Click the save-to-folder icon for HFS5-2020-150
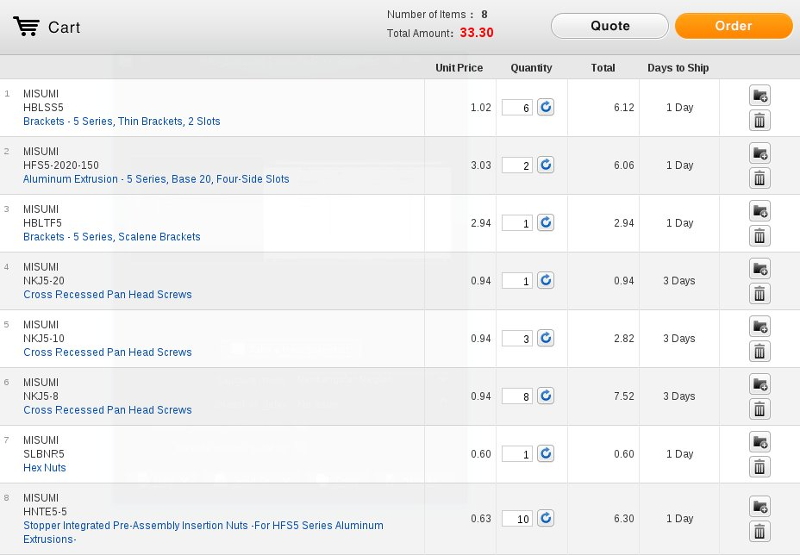The width and height of the screenshot is (800, 555). [759, 153]
